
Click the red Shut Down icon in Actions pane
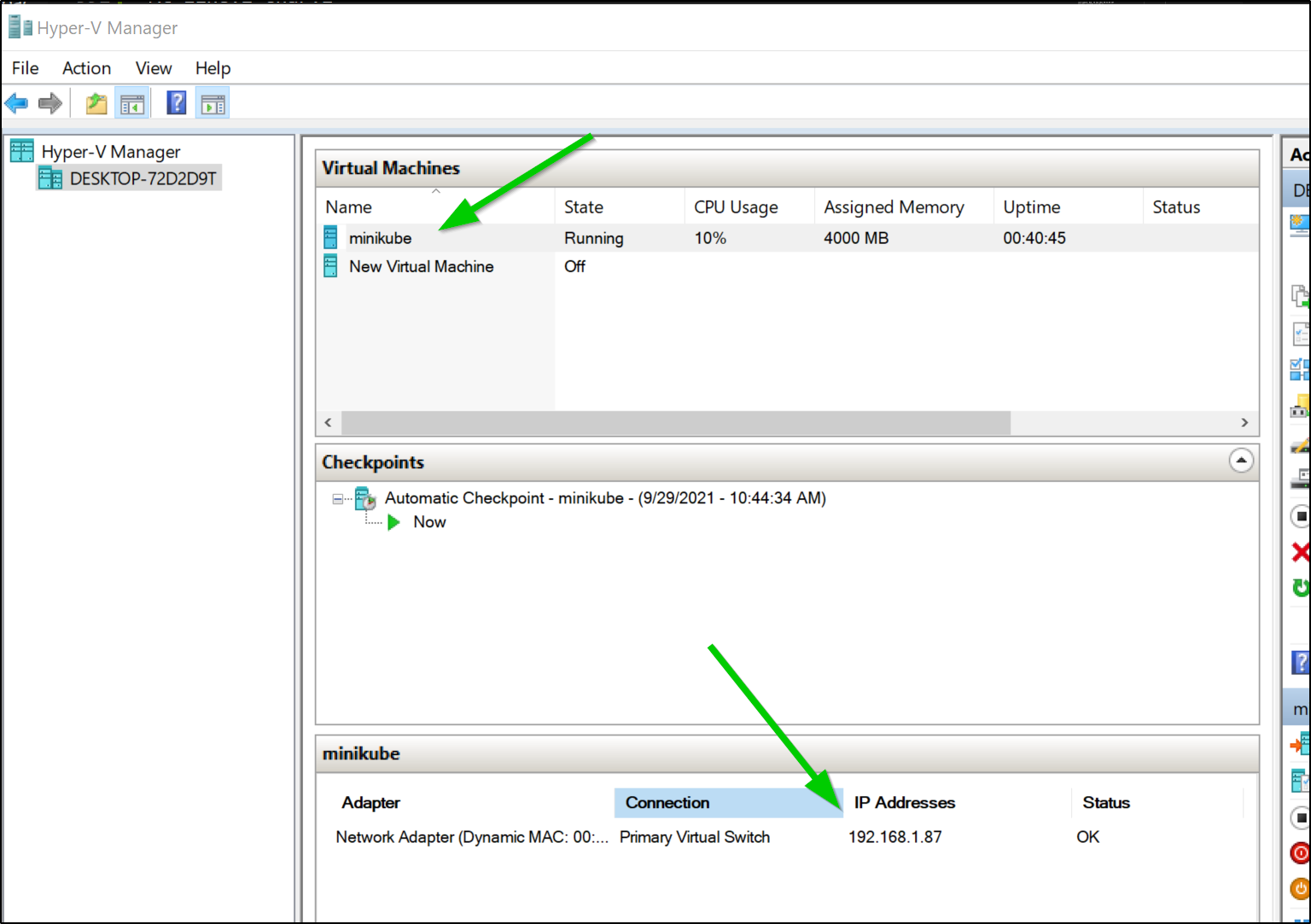click(1300, 853)
